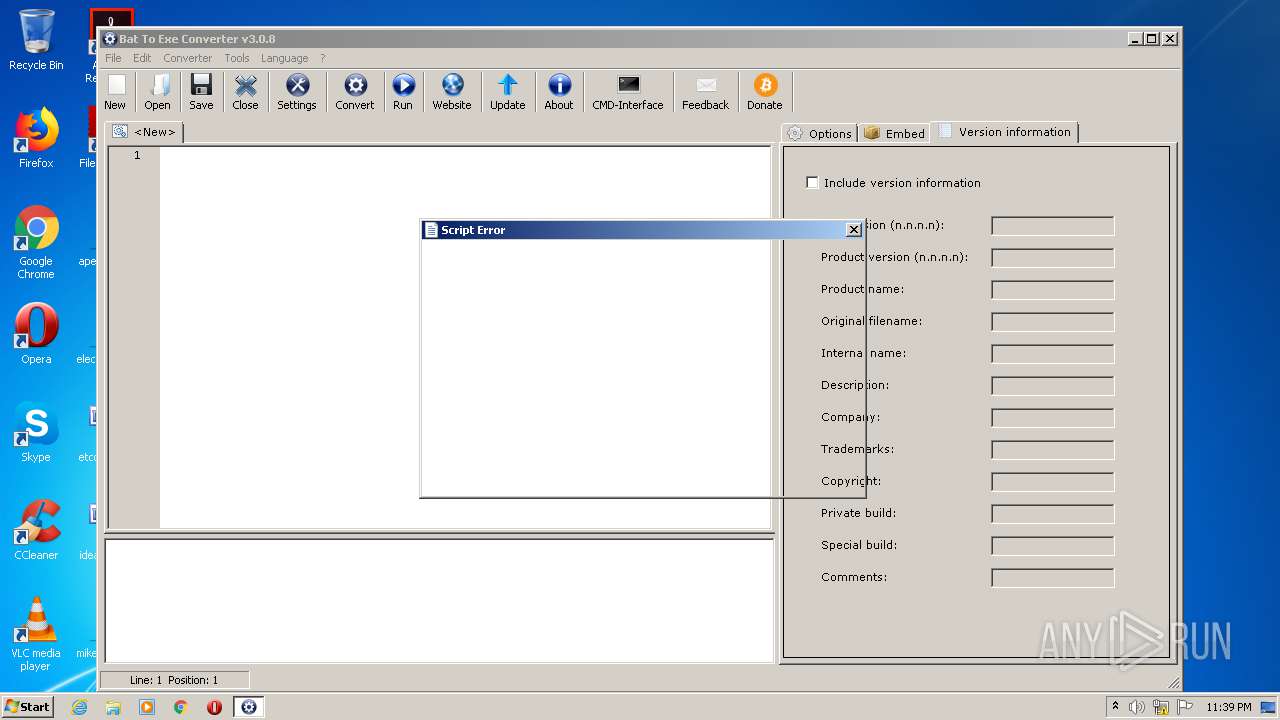Open a batch file via Open icon
This screenshot has height=720, width=1280.
pos(157,92)
